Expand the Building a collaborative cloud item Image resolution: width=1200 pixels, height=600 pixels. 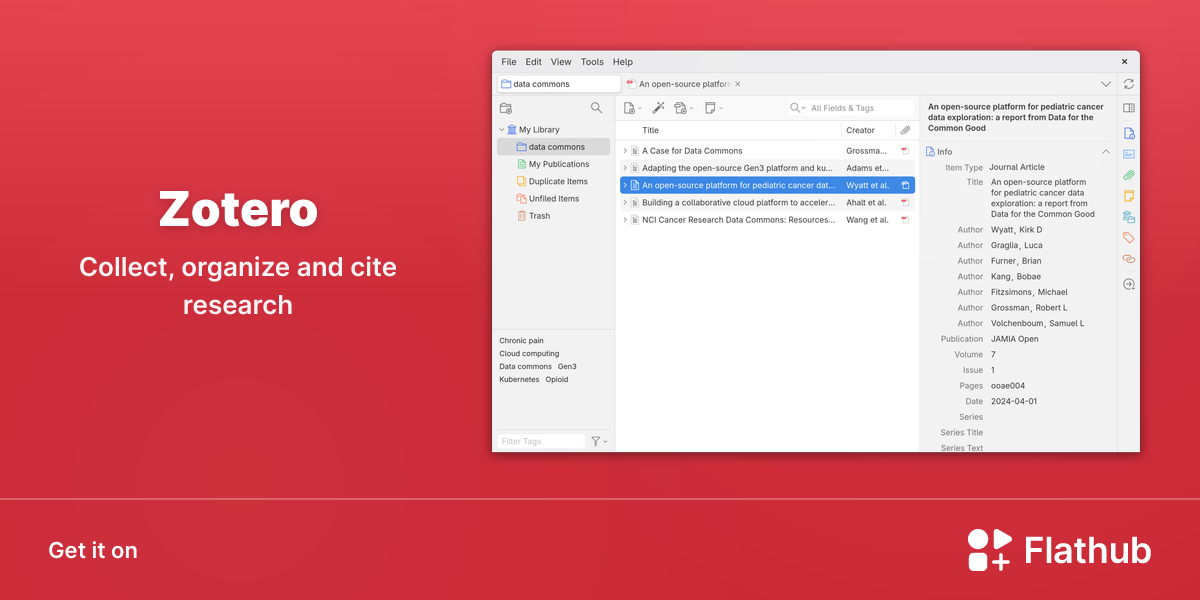625,203
